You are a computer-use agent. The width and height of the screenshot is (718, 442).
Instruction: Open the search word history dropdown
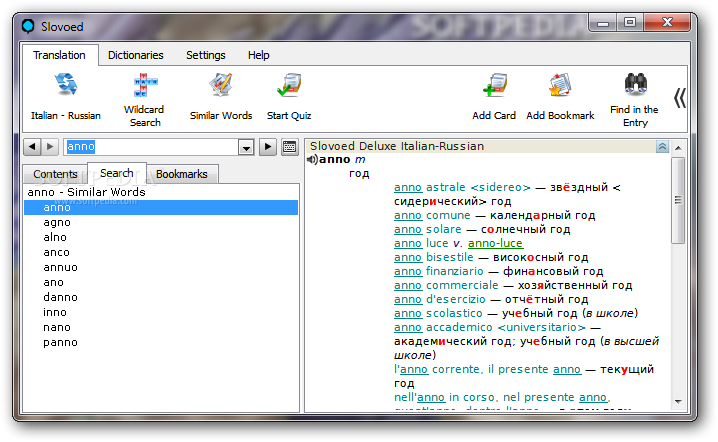pyautogui.click(x=246, y=147)
